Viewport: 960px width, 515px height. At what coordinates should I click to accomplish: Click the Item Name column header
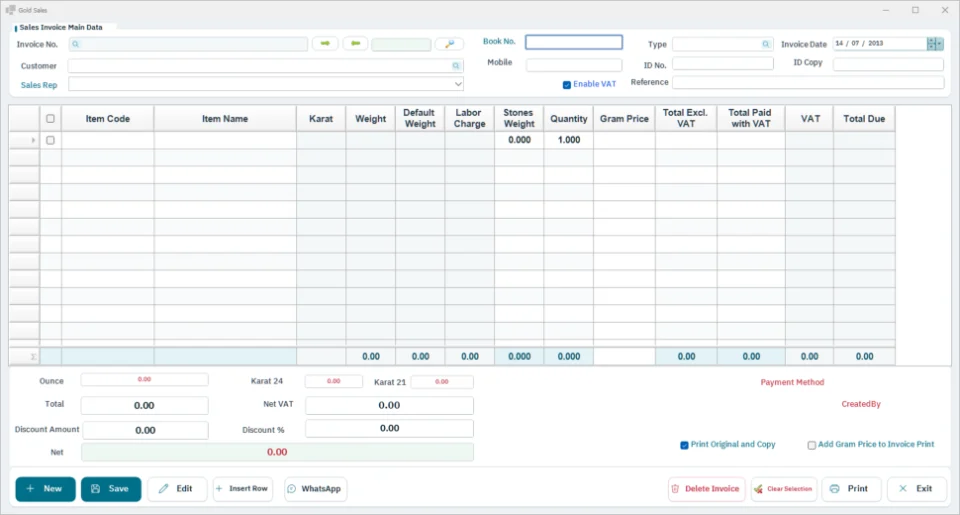point(225,119)
